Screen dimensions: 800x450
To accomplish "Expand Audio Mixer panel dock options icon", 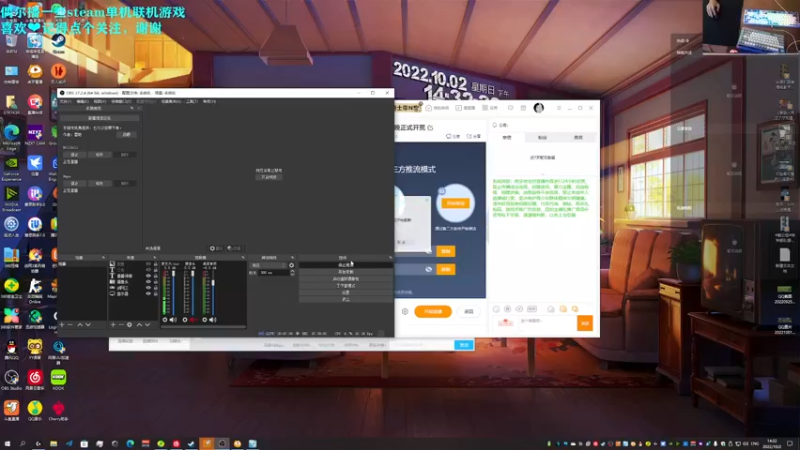I will pos(243,258).
